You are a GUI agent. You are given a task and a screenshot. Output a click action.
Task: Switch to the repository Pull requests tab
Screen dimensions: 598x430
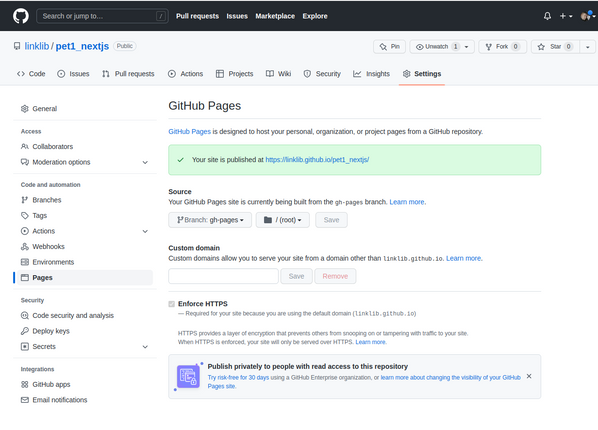point(128,74)
